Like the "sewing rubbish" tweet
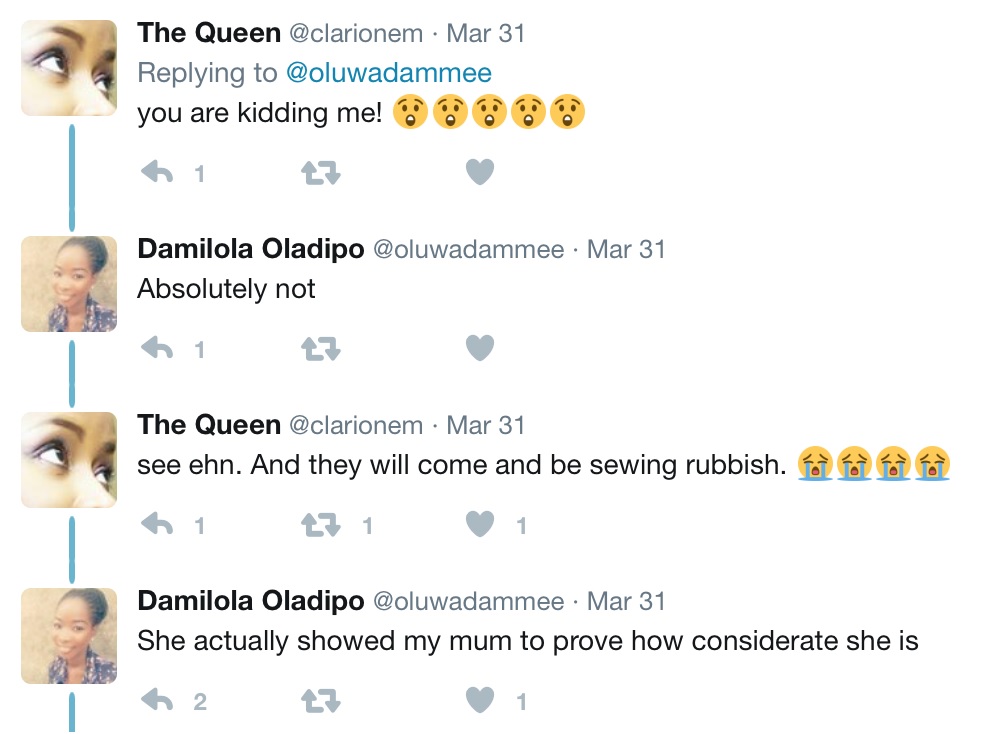This screenshot has width=982, height=734. point(480,524)
